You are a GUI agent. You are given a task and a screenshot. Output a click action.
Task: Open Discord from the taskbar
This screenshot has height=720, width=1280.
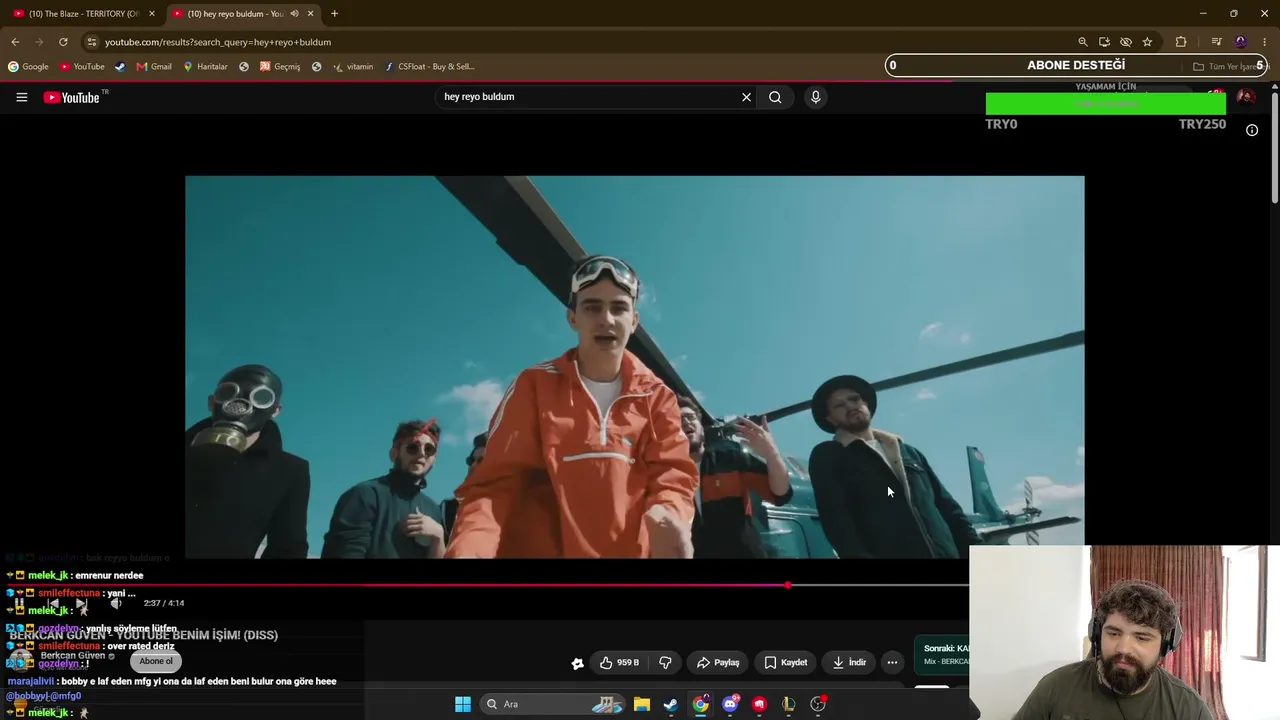click(x=730, y=704)
